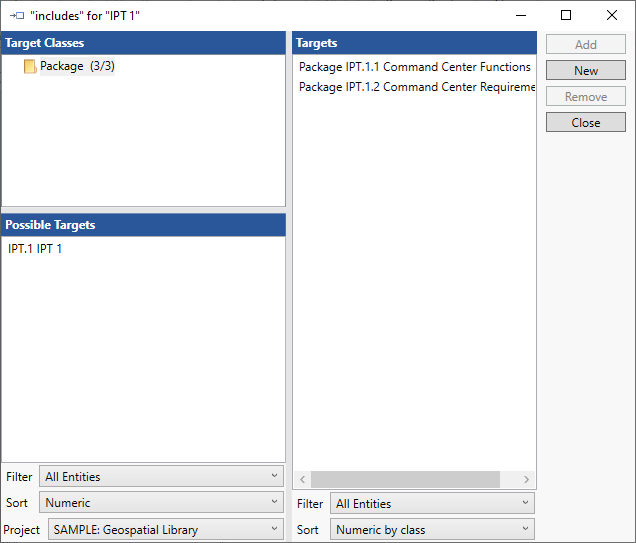The height and width of the screenshot is (543, 636).
Task: Click the Package folder icon
Action: click(x=30, y=67)
